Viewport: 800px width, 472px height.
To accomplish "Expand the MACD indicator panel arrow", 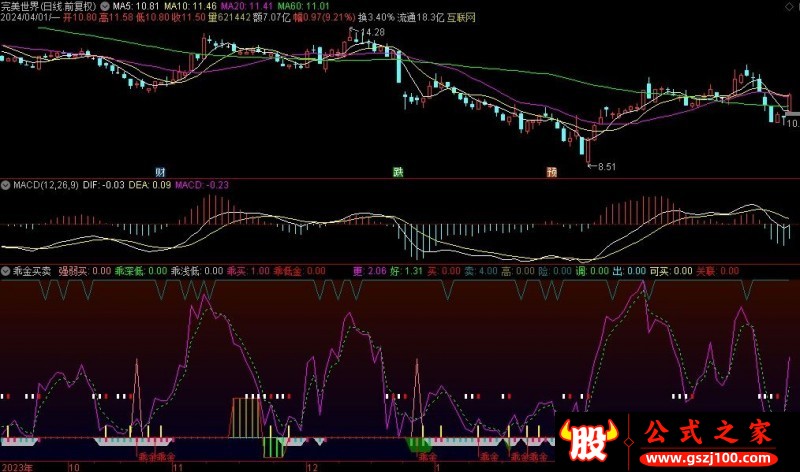I will 5,185.
